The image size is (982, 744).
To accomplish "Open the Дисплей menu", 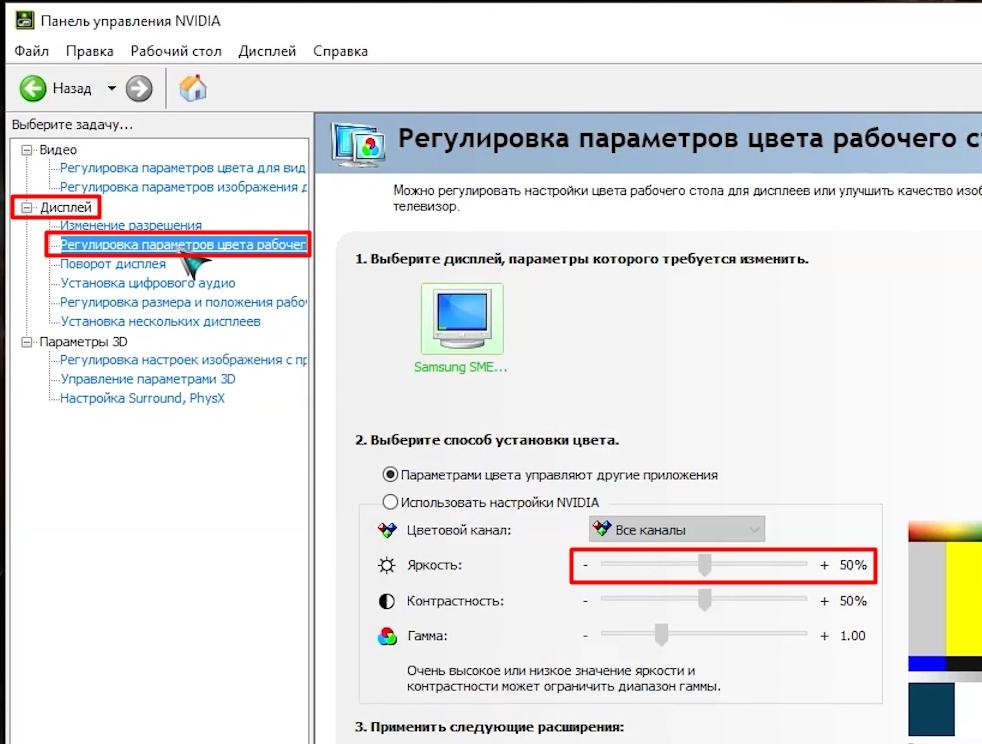I will tap(267, 51).
